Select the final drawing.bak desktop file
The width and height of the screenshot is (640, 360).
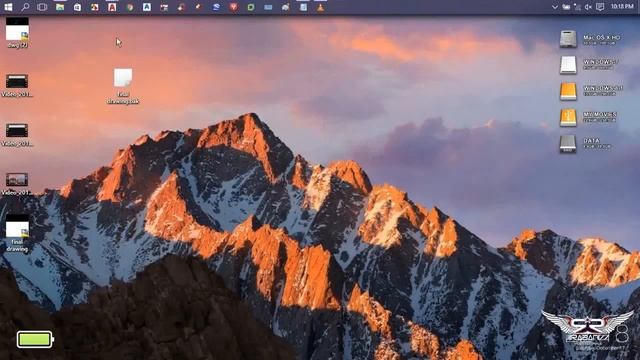click(x=123, y=86)
